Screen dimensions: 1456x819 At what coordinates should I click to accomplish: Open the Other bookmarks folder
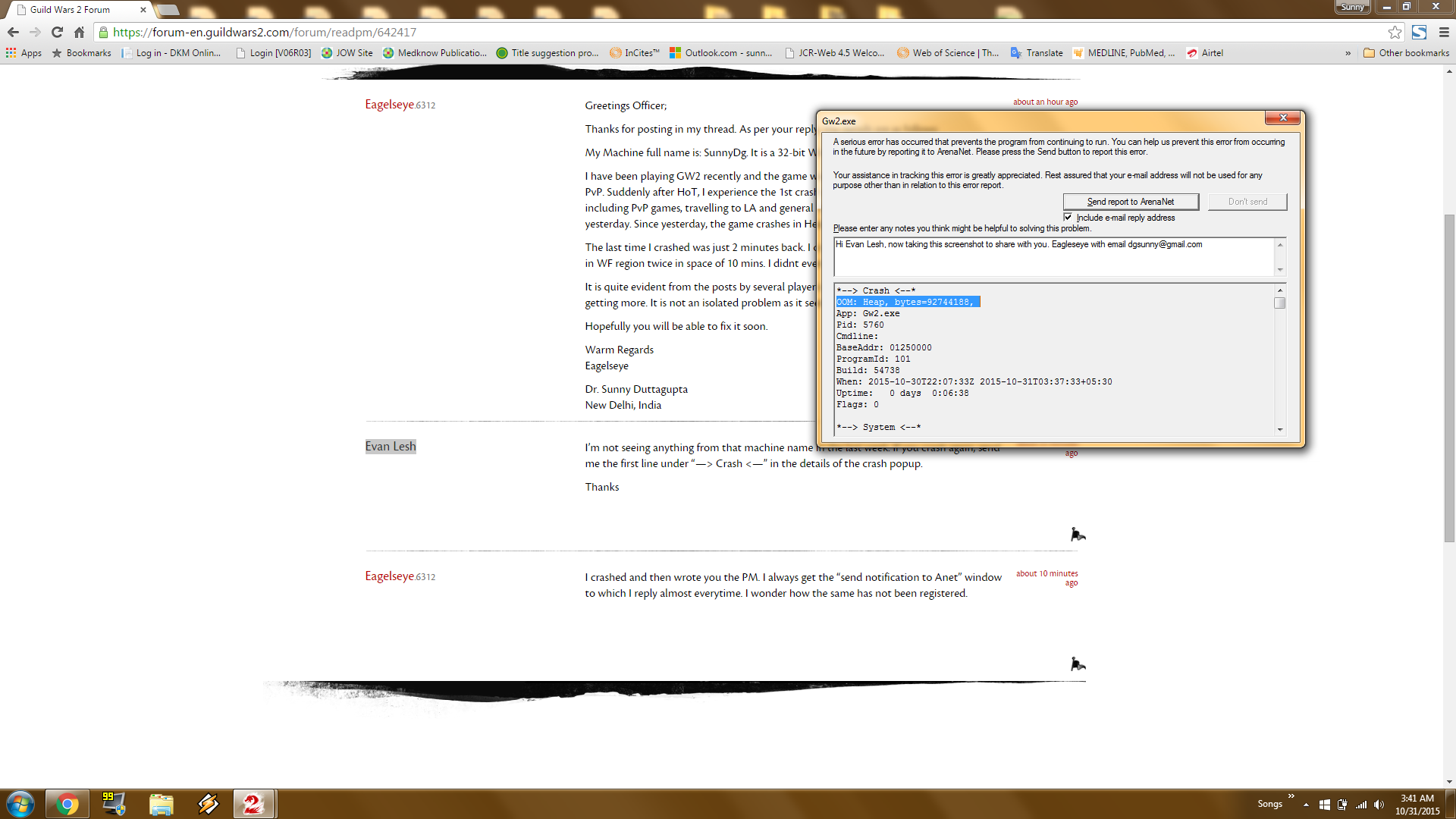coord(1406,53)
